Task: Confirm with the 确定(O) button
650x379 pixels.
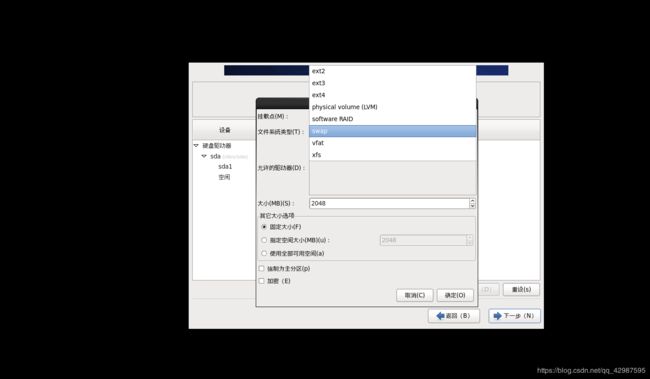Action: pyautogui.click(x=455, y=295)
